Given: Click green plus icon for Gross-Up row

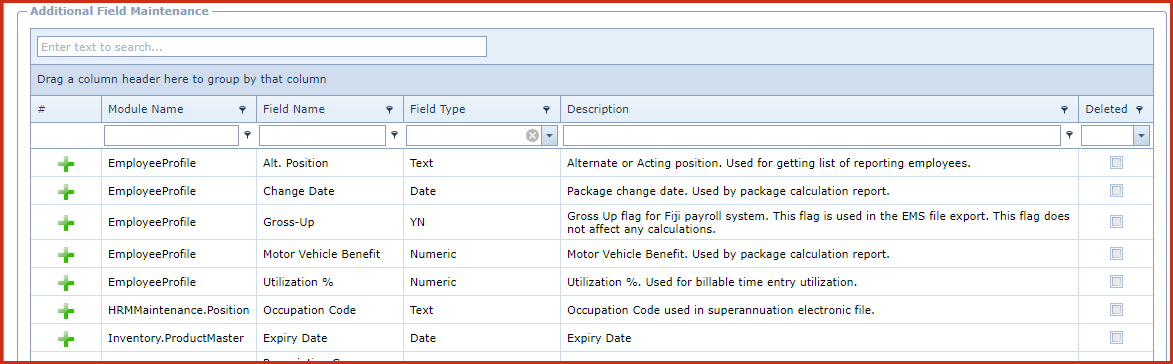Looking at the screenshot, I should click(x=66, y=222).
